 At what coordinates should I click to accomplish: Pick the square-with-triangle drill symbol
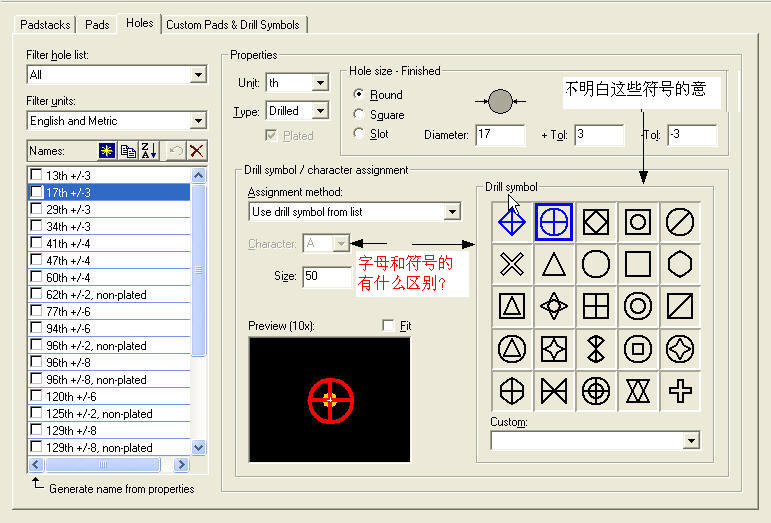tap(512, 307)
